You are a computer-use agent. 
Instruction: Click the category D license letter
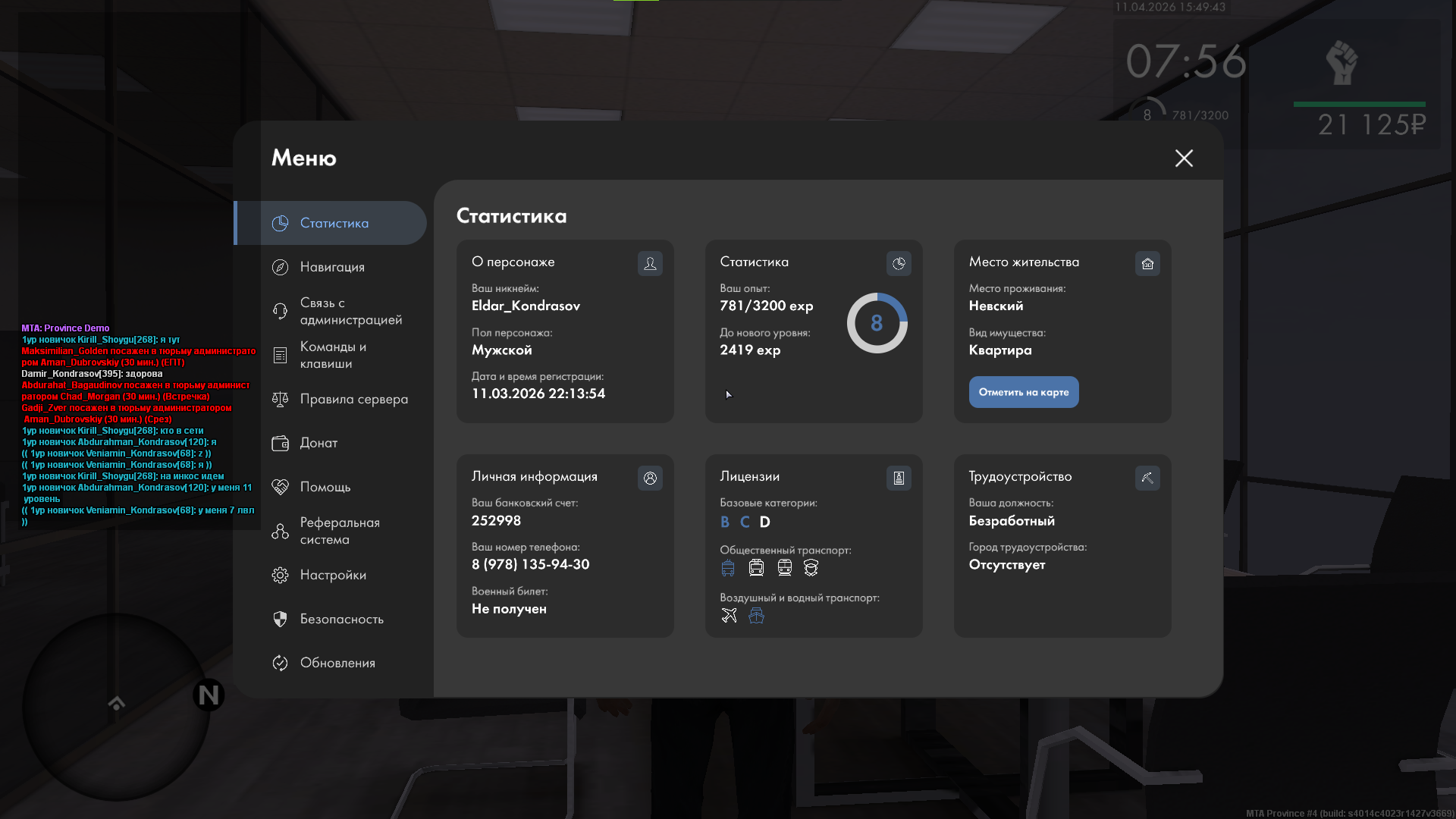764,522
